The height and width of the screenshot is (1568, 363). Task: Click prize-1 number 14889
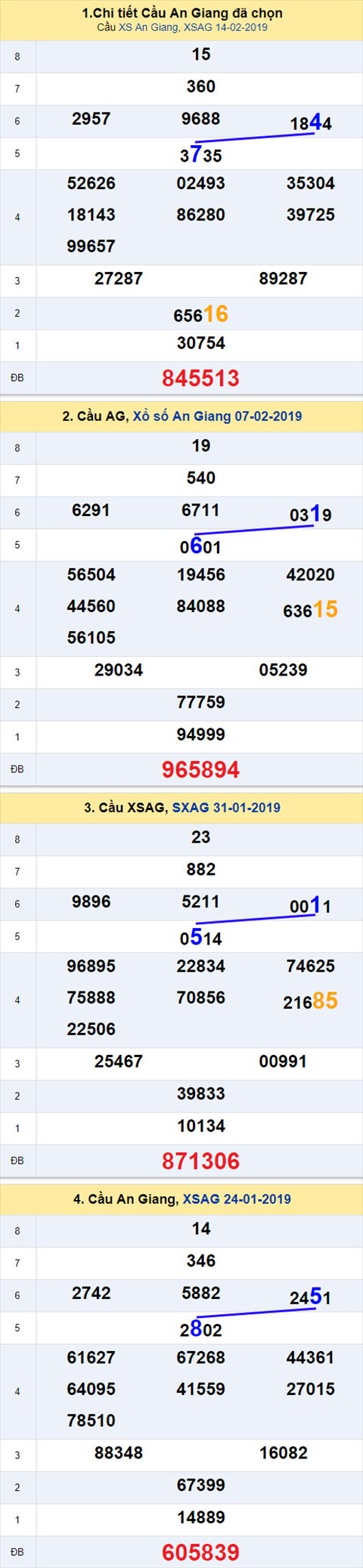[200, 1518]
